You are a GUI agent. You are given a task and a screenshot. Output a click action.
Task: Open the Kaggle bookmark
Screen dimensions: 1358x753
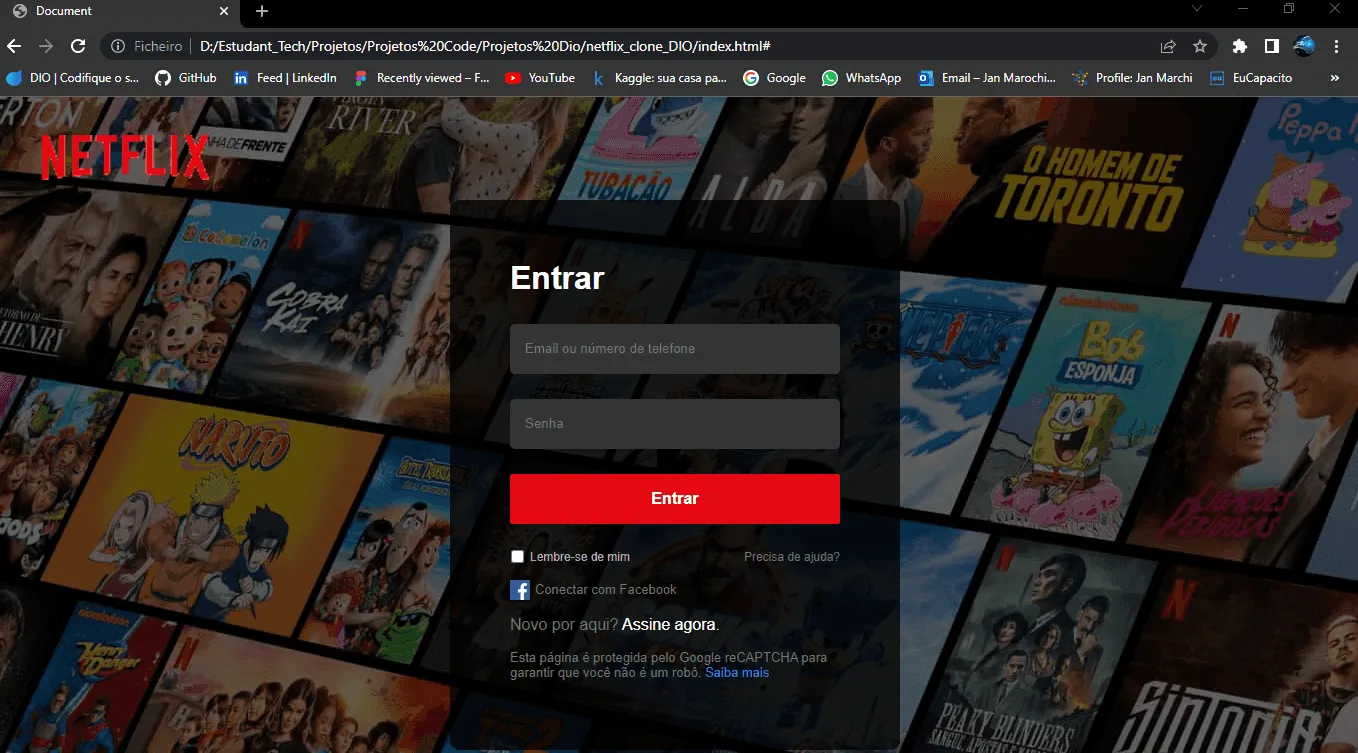[x=659, y=77]
